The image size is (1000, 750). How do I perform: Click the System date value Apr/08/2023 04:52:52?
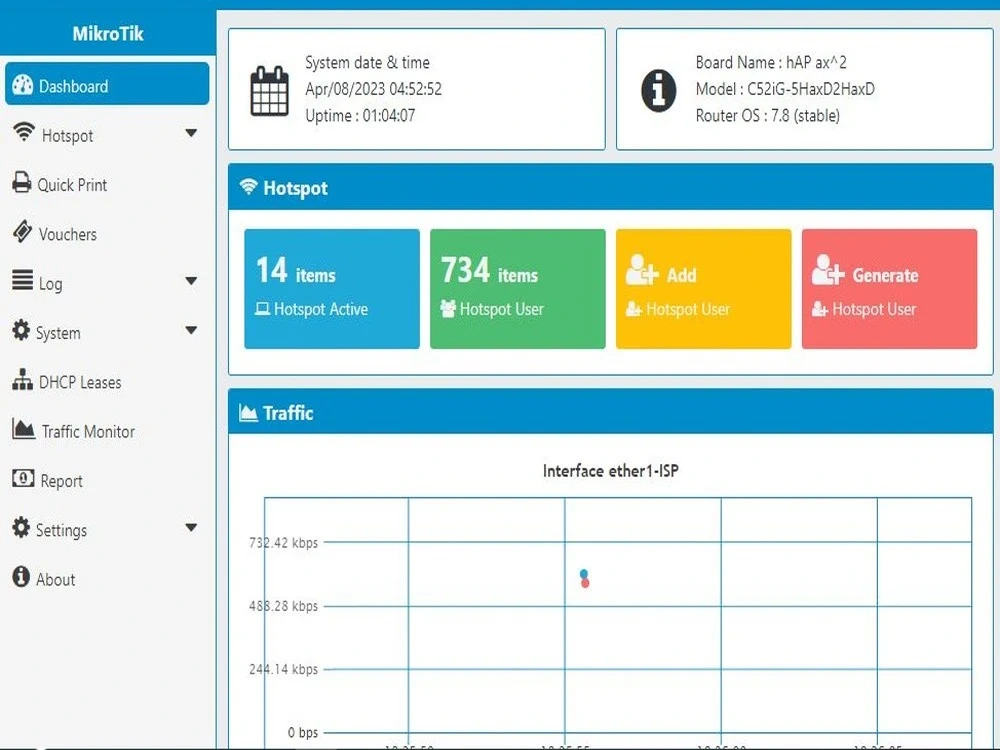click(373, 89)
